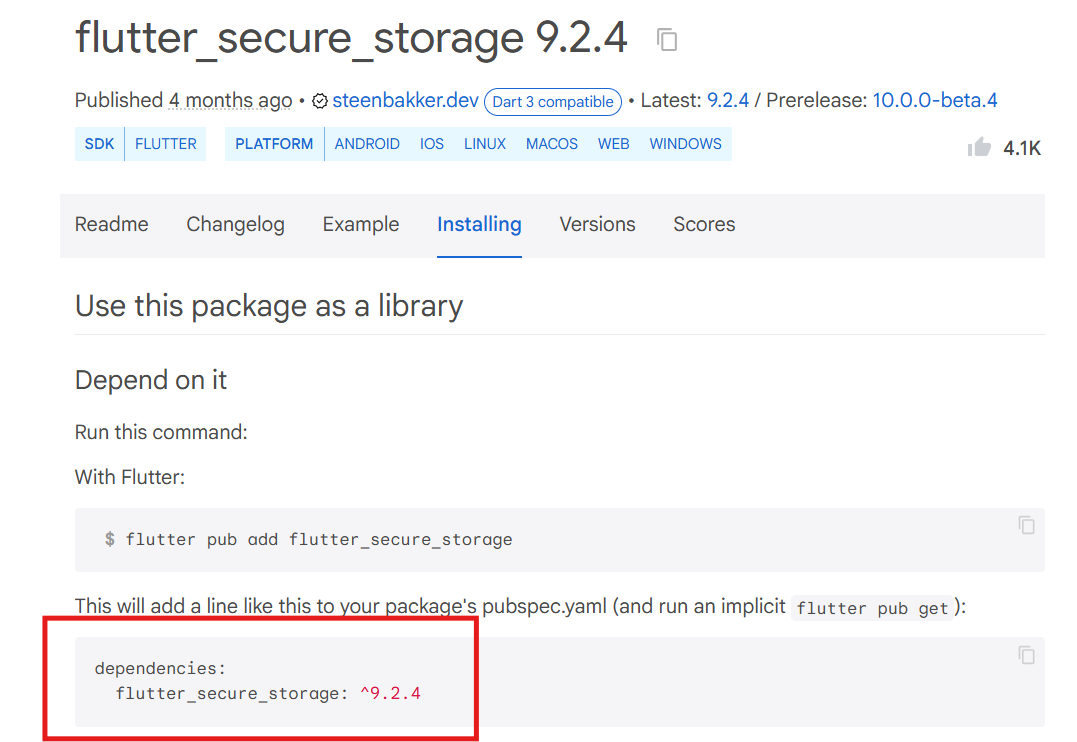Click the FLUTTER SDK tag
This screenshot has height=742, width=1077.
click(x=166, y=144)
